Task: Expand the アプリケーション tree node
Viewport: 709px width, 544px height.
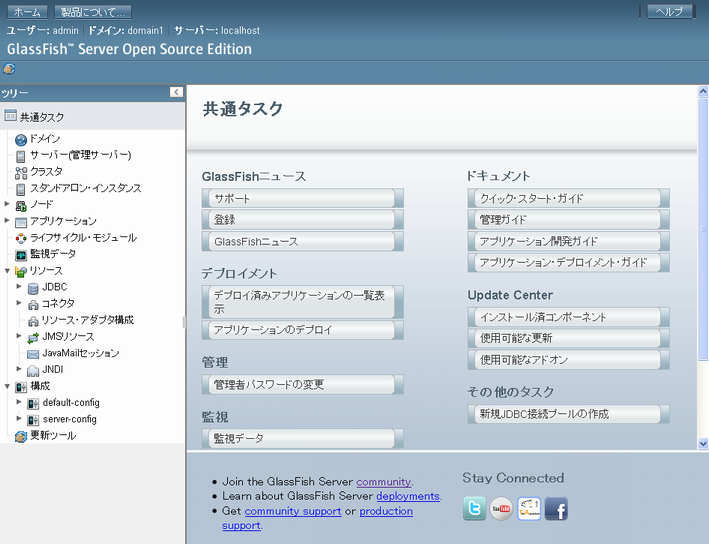Action: (7, 220)
